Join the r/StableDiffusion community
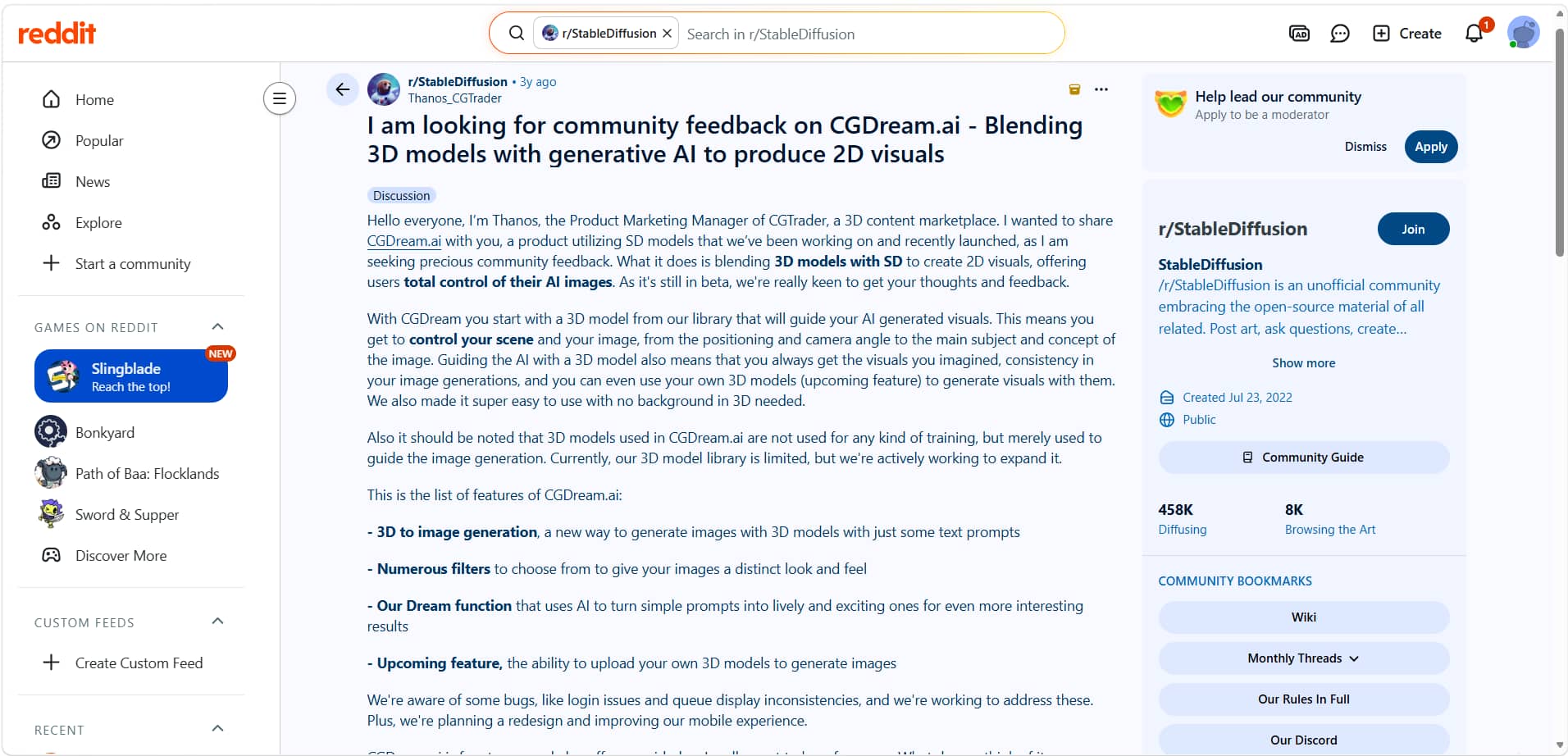This screenshot has height=756, width=1568. pyautogui.click(x=1413, y=229)
